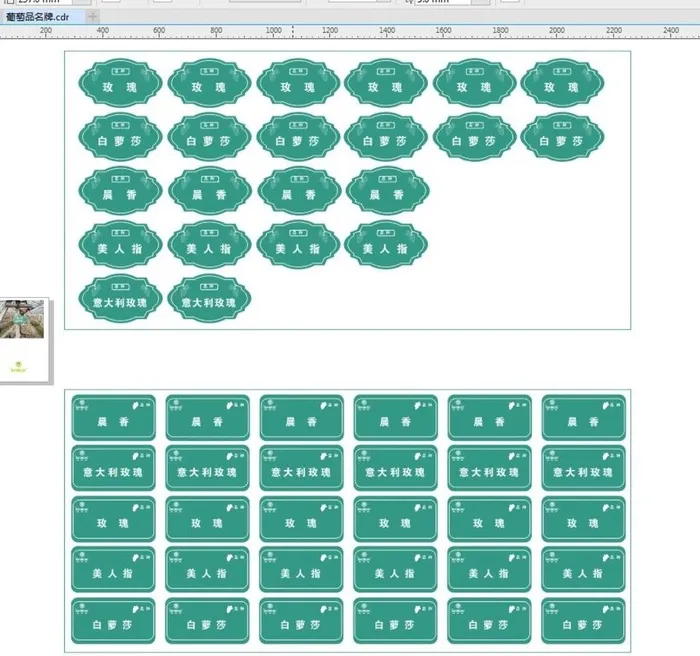Select the first rectangular 玫瑰 label
This screenshot has width=700, height=656.
click(113, 520)
